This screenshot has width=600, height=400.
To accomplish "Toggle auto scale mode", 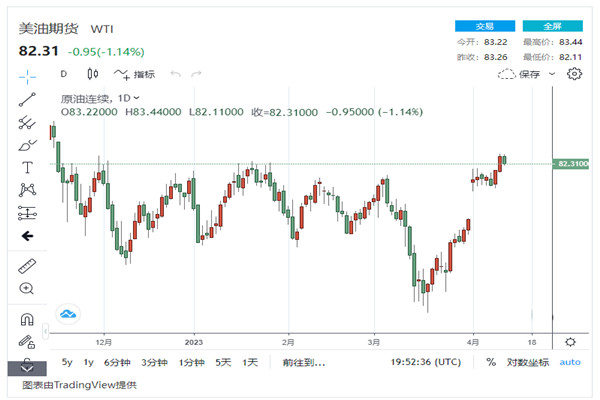I will pyautogui.click(x=570, y=362).
